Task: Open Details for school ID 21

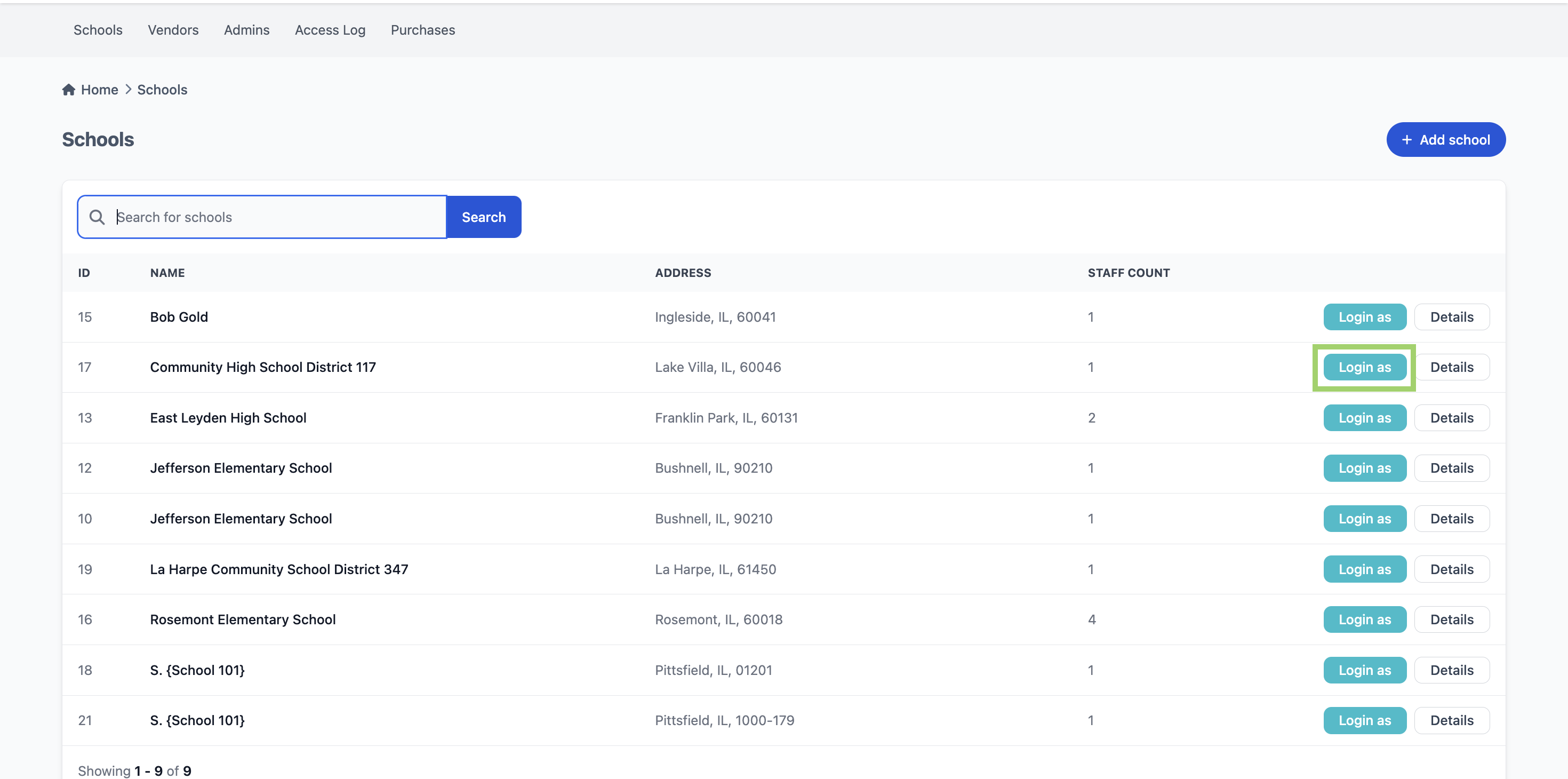Action: point(1451,720)
